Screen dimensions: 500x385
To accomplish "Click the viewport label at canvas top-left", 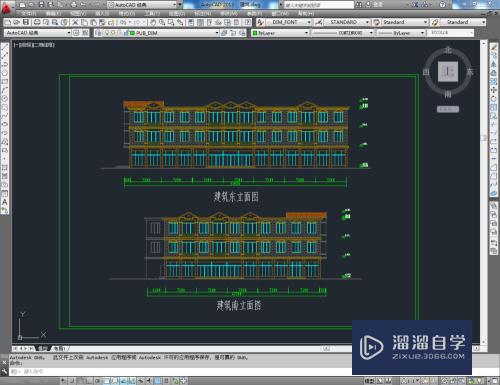I will (34, 45).
